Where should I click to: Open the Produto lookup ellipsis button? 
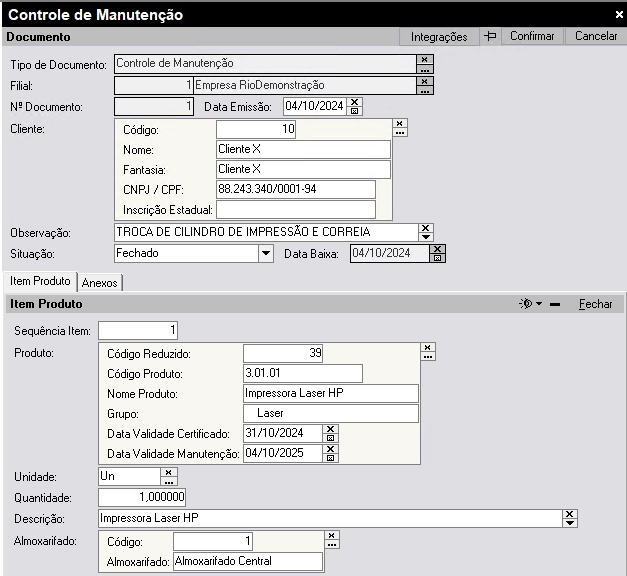428,356
